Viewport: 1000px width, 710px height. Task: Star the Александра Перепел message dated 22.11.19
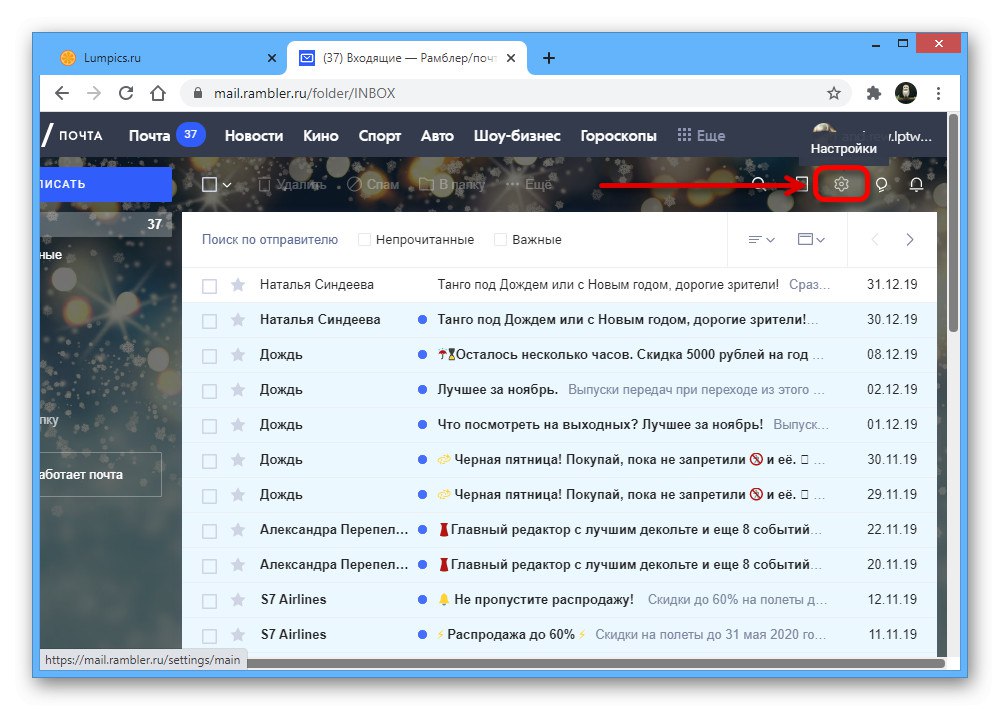(238, 529)
